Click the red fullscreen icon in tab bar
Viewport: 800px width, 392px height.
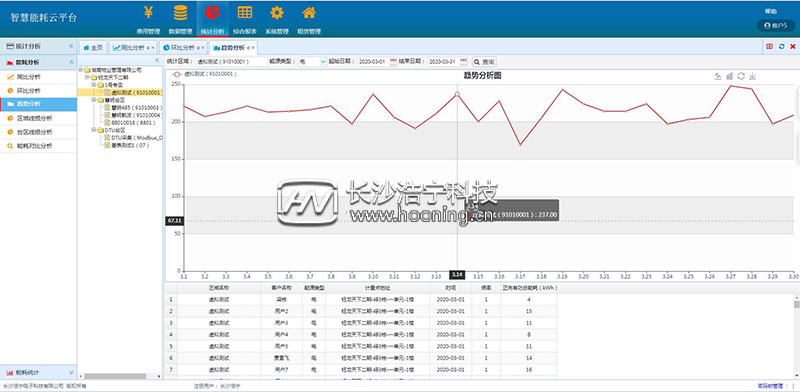[x=770, y=46]
